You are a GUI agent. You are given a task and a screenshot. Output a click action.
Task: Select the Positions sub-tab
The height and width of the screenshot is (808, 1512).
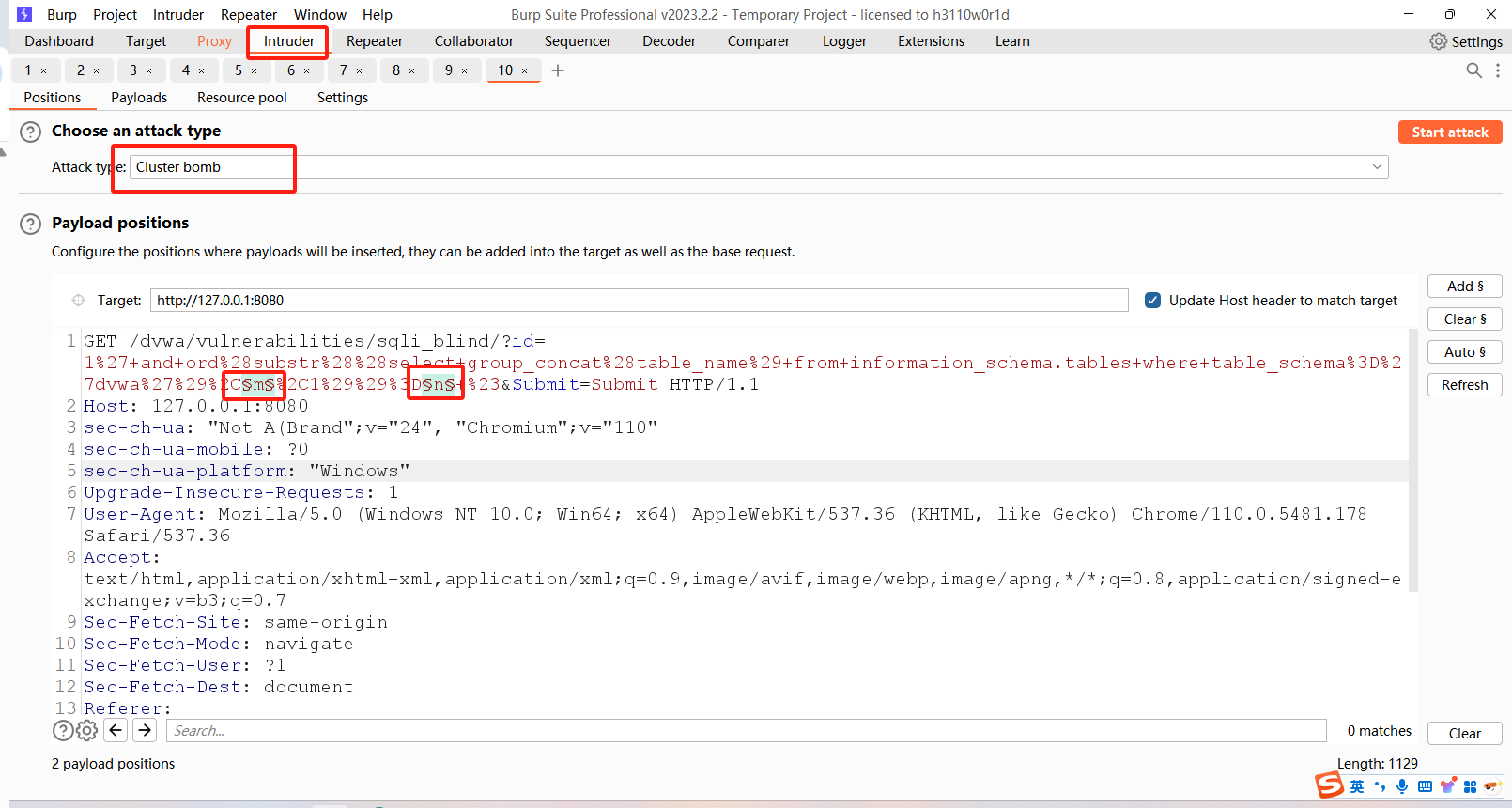point(53,98)
